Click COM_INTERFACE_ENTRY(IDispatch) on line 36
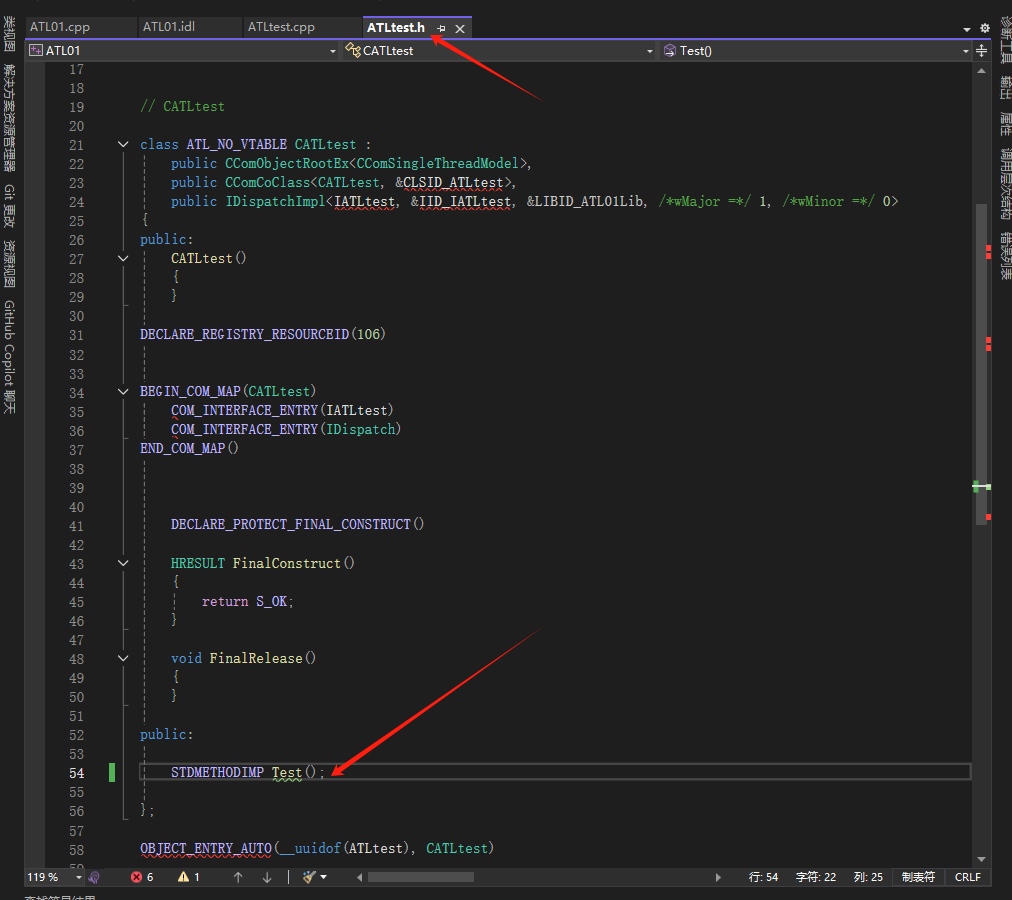 pyautogui.click(x=286, y=429)
